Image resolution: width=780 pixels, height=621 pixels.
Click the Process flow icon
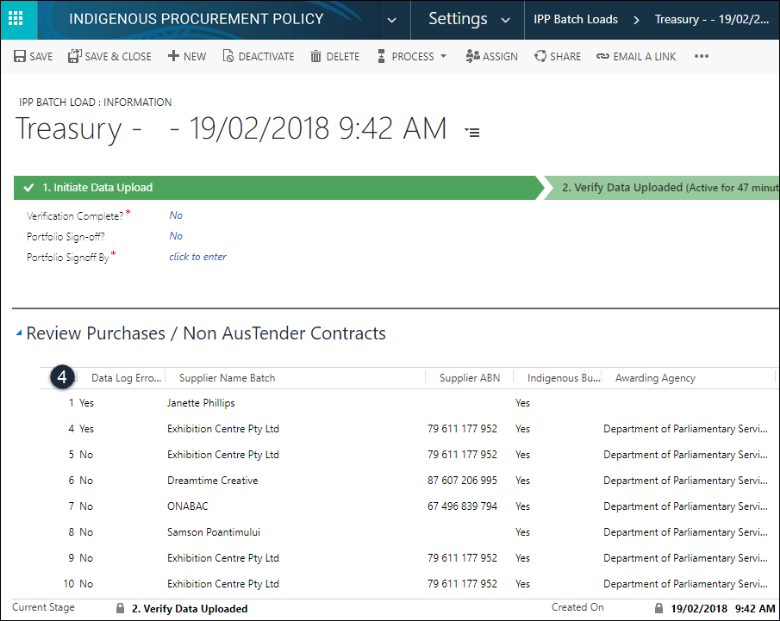(x=381, y=56)
